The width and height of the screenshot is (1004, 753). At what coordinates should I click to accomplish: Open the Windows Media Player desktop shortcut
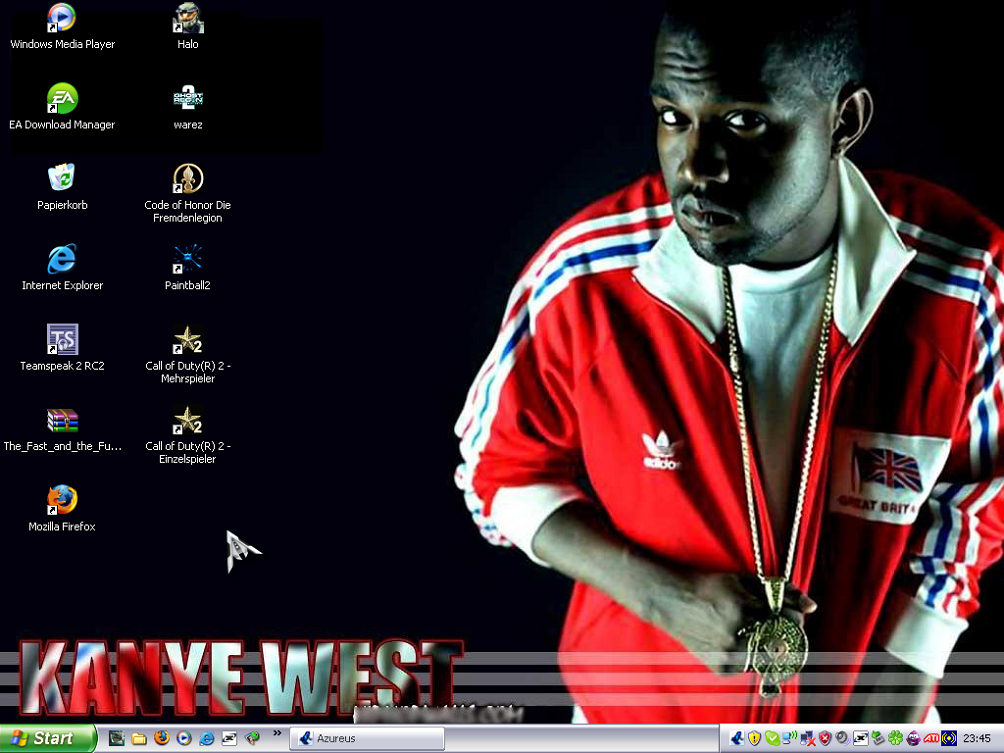coord(62,26)
